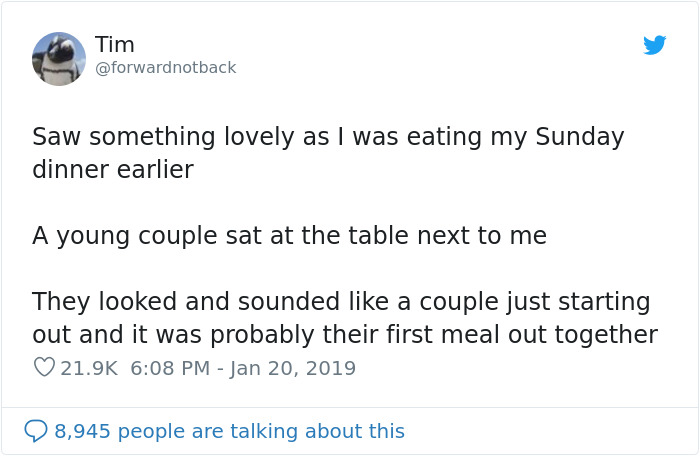Click the Twitter bird logo
The width and height of the screenshot is (700, 456).
(655, 46)
